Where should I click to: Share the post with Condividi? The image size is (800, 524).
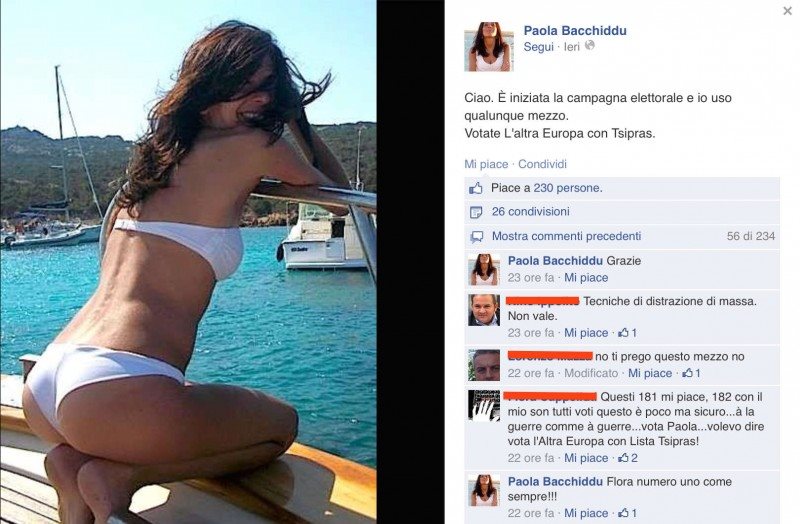coord(542,164)
